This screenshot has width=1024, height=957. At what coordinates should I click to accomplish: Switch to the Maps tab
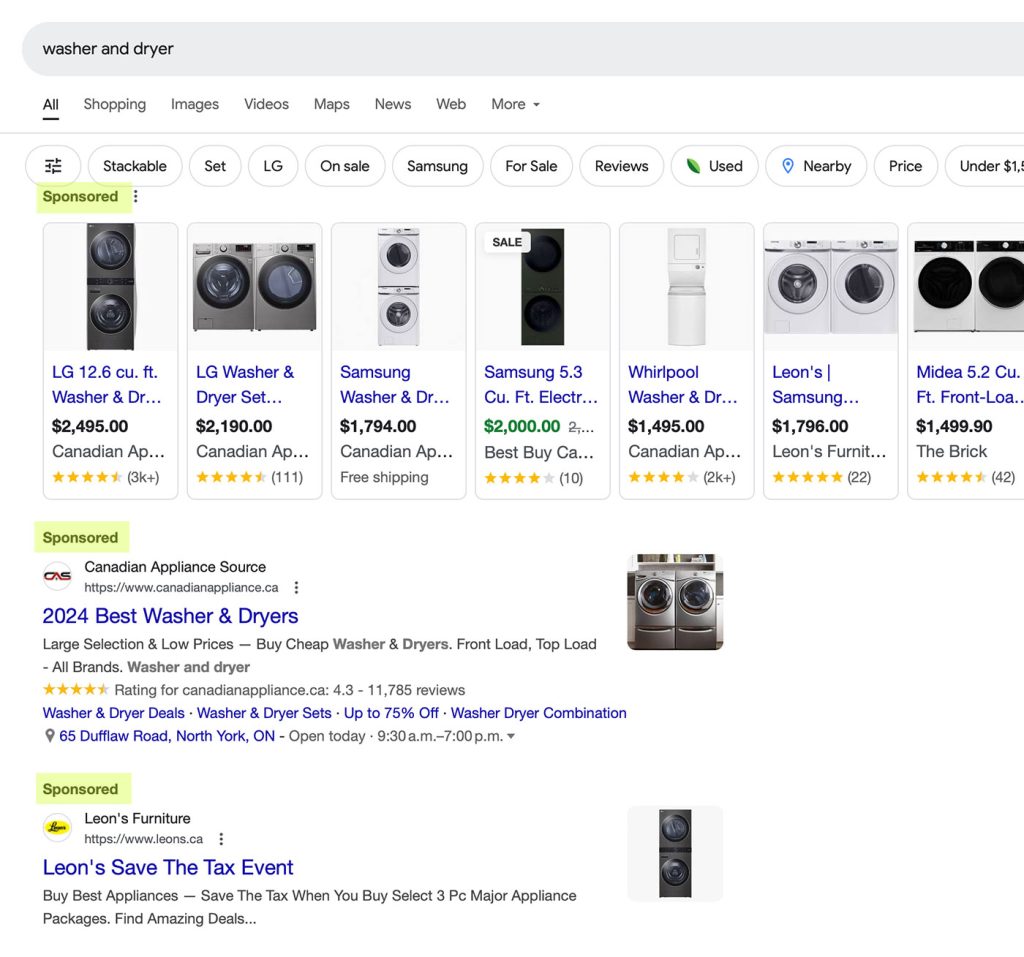point(332,104)
